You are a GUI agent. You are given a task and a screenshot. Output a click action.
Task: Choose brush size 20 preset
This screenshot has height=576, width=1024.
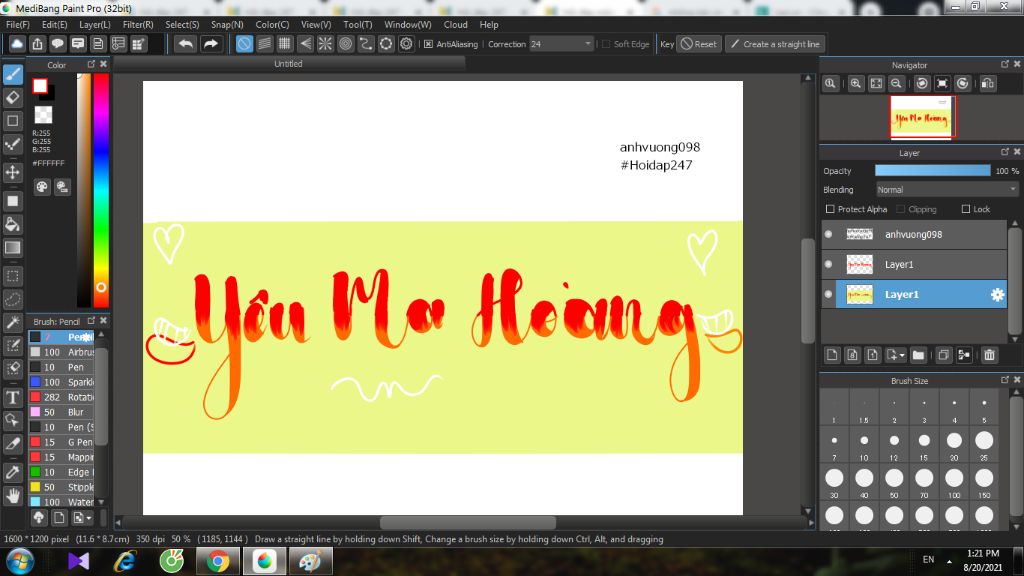(x=954, y=444)
